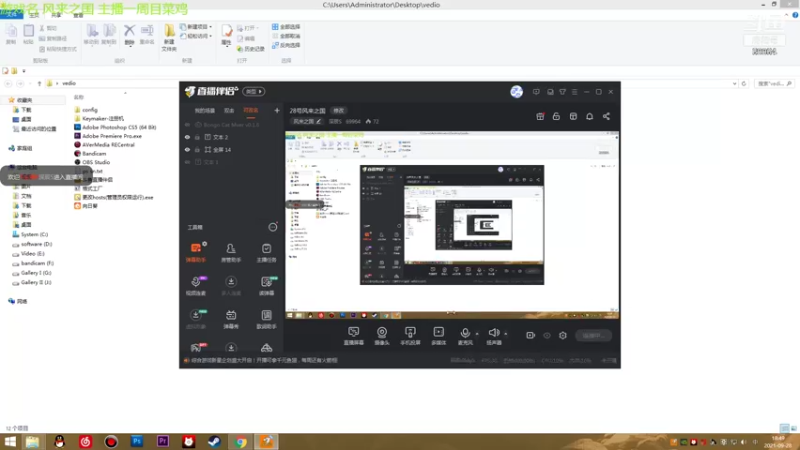Add a new scene with plus button
800x450 pixels.
[277, 110]
